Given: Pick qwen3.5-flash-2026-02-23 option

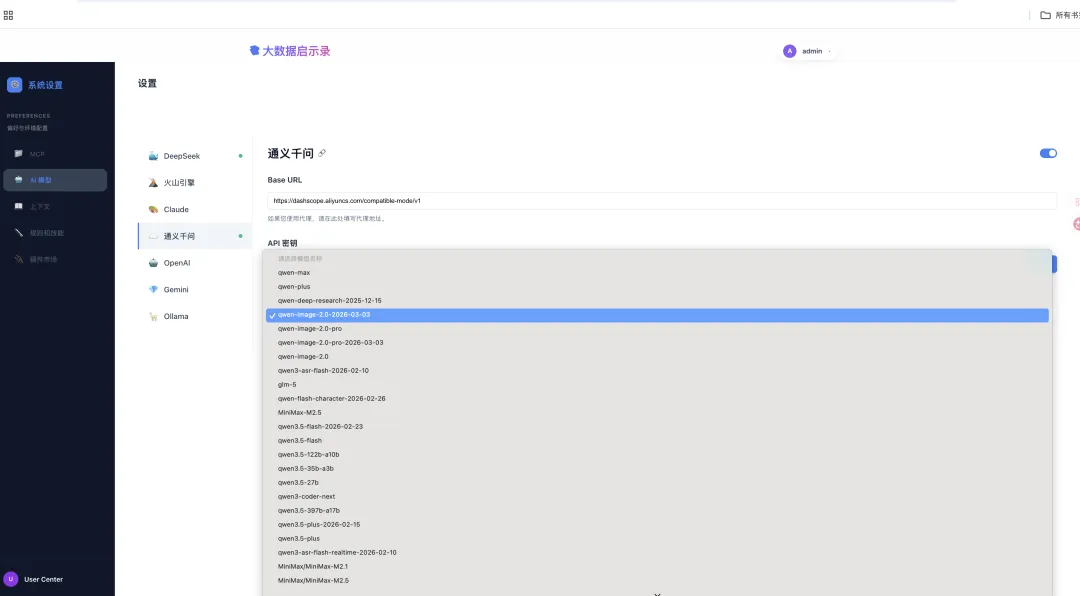Looking at the screenshot, I should coord(657,427).
